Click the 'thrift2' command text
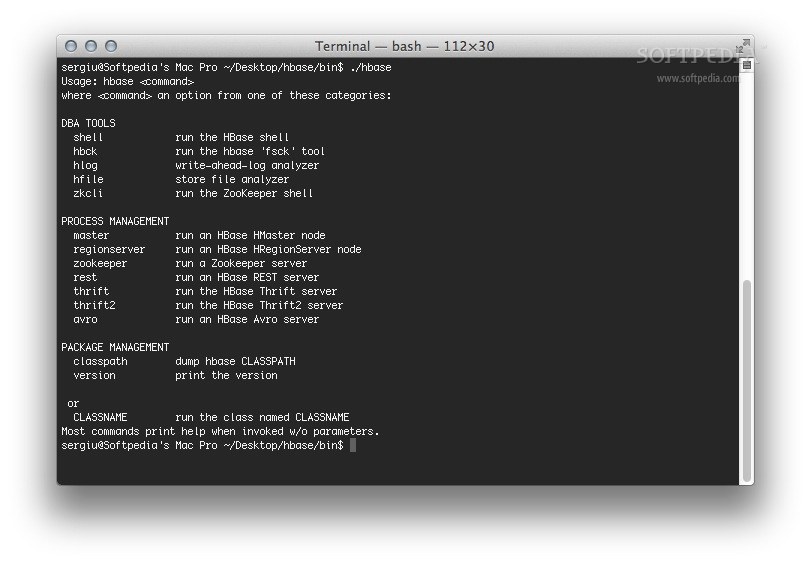Viewport: 811px width, 564px height. pos(94,305)
